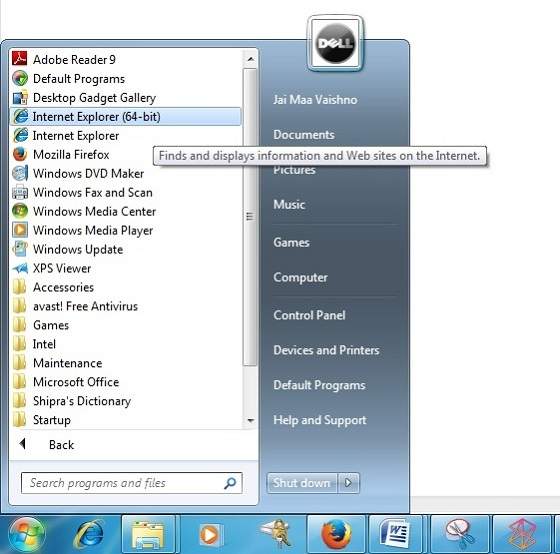Click the Windows Media Center icon
560x554 pixels.
pos(20,211)
